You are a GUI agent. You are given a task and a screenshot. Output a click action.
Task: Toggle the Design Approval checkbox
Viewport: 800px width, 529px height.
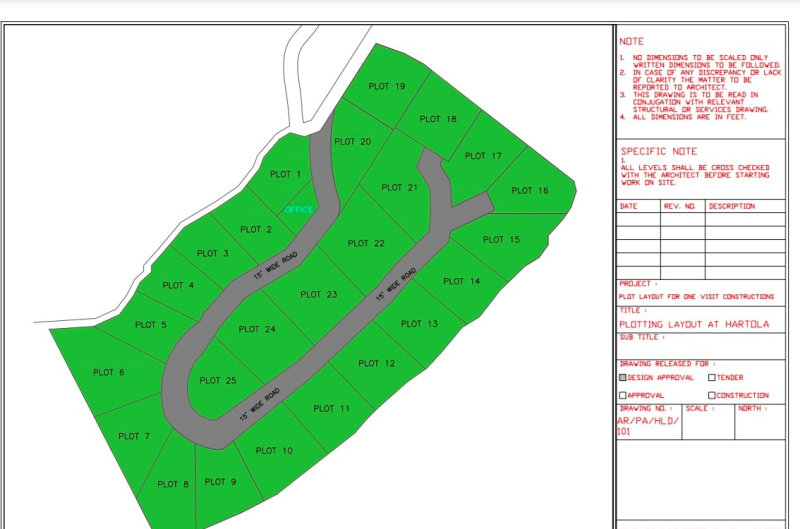[x=623, y=378]
